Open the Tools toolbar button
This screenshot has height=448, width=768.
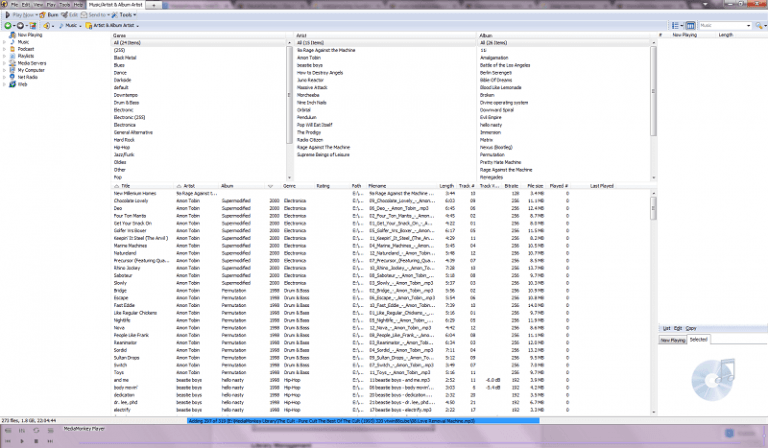click(123, 16)
